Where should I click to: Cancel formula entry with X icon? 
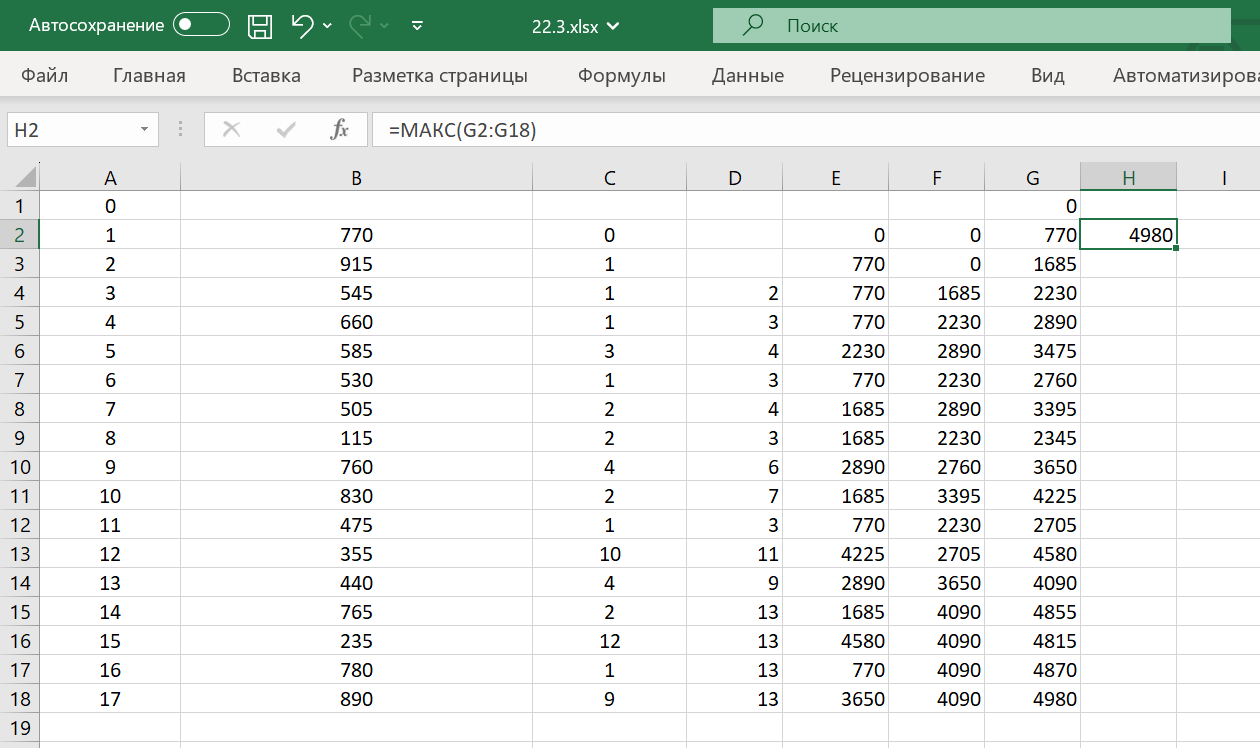(232, 129)
